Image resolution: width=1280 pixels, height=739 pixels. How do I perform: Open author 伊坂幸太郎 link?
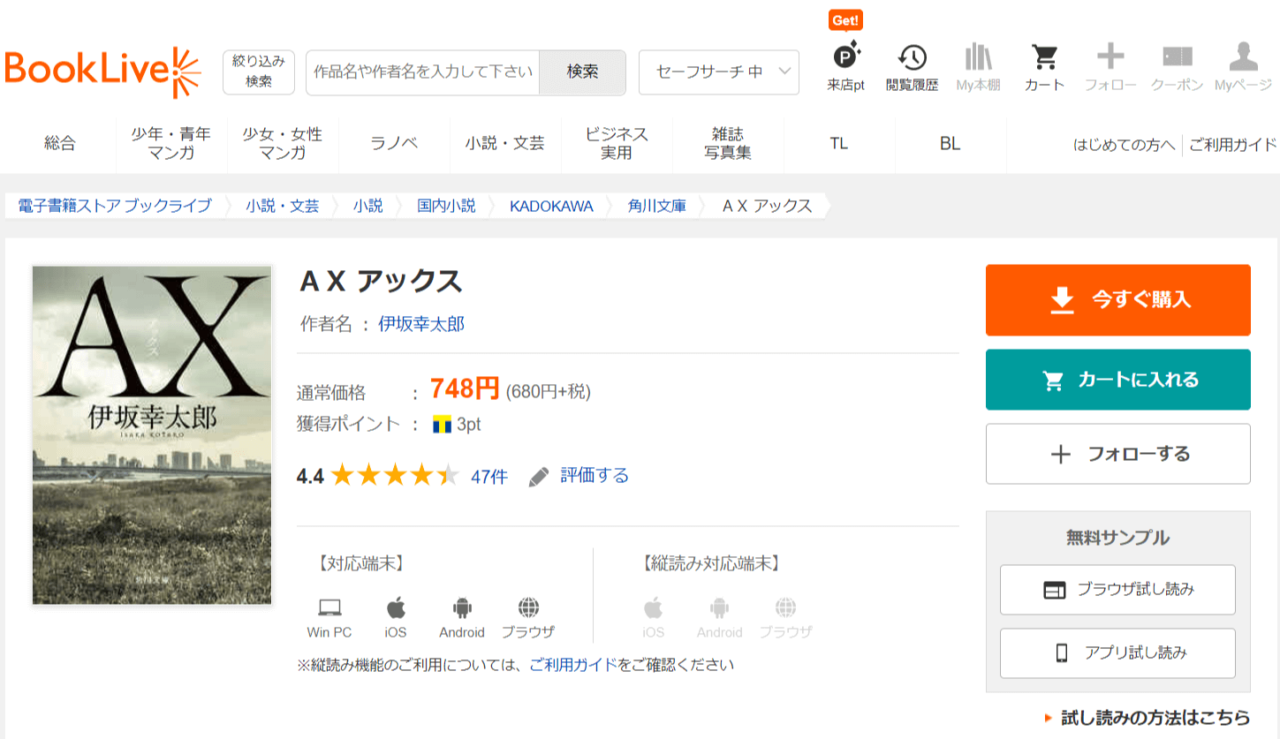point(421,324)
